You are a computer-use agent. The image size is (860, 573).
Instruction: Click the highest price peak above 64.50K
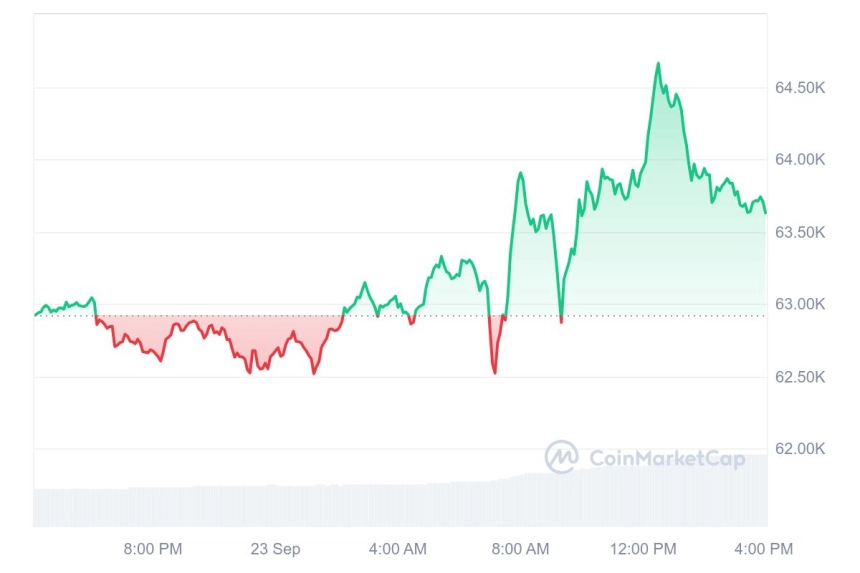click(658, 64)
